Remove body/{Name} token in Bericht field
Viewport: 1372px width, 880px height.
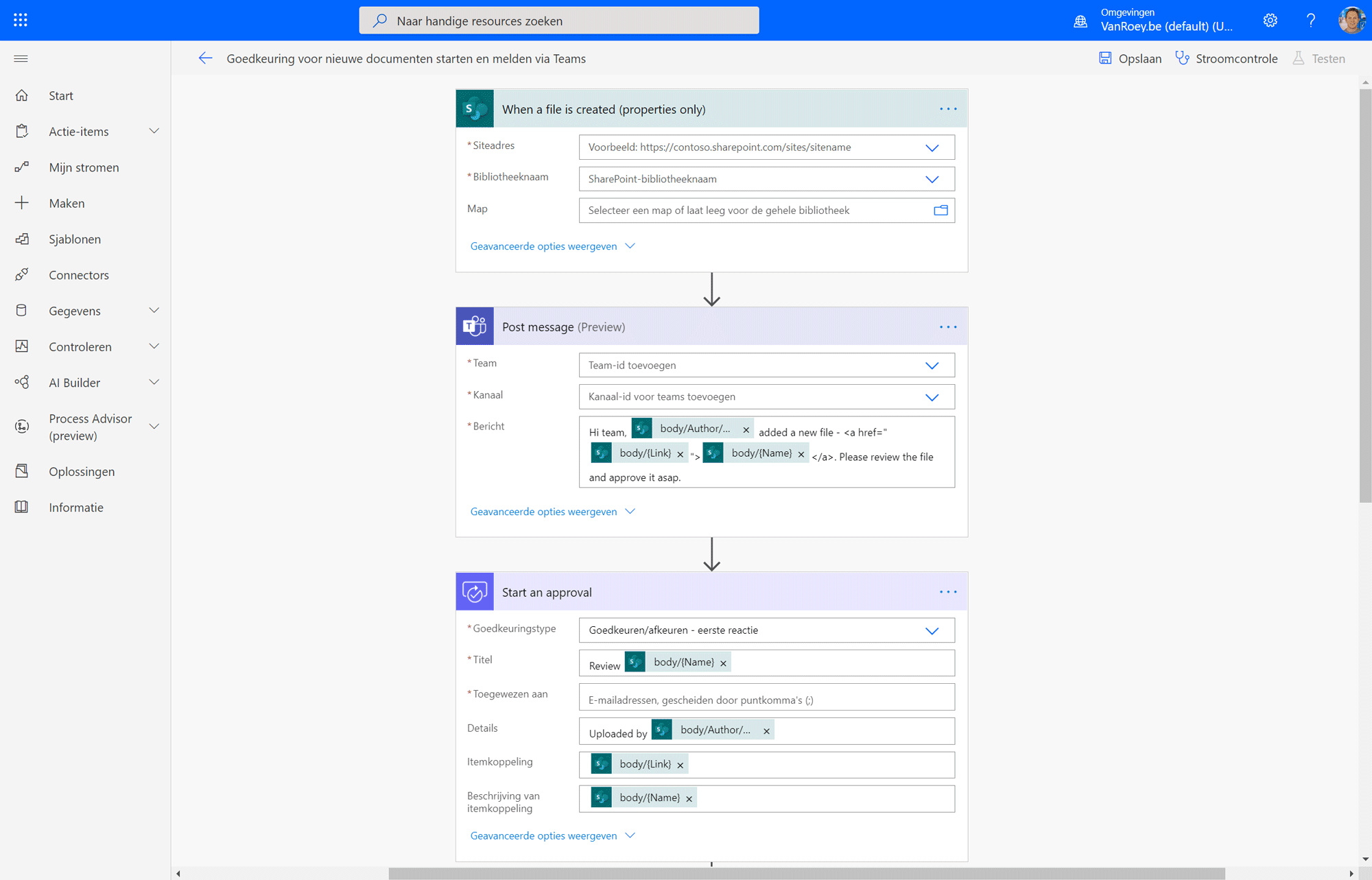click(x=801, y=454)
